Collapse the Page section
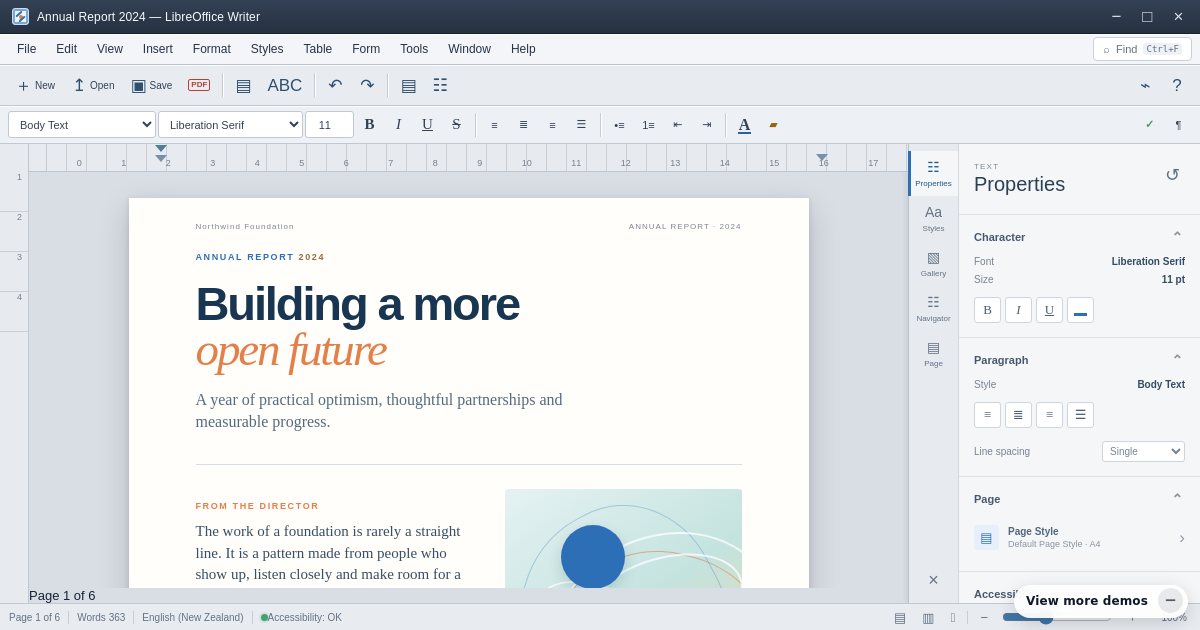This screenshot has width=1200, height=630. click(x=1177, y=499)
